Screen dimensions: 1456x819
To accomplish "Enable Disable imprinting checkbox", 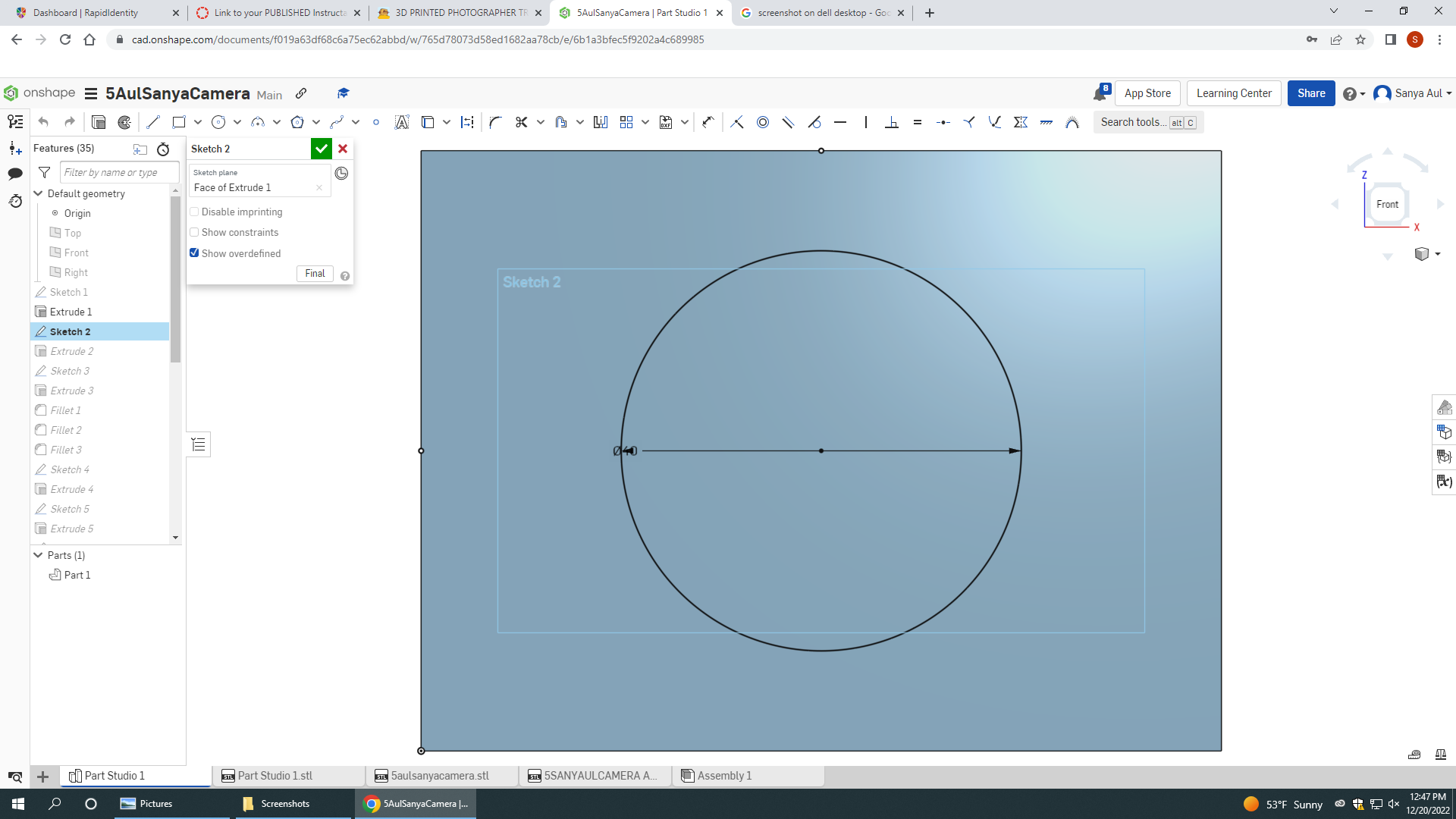I will (x=194, y=211).
